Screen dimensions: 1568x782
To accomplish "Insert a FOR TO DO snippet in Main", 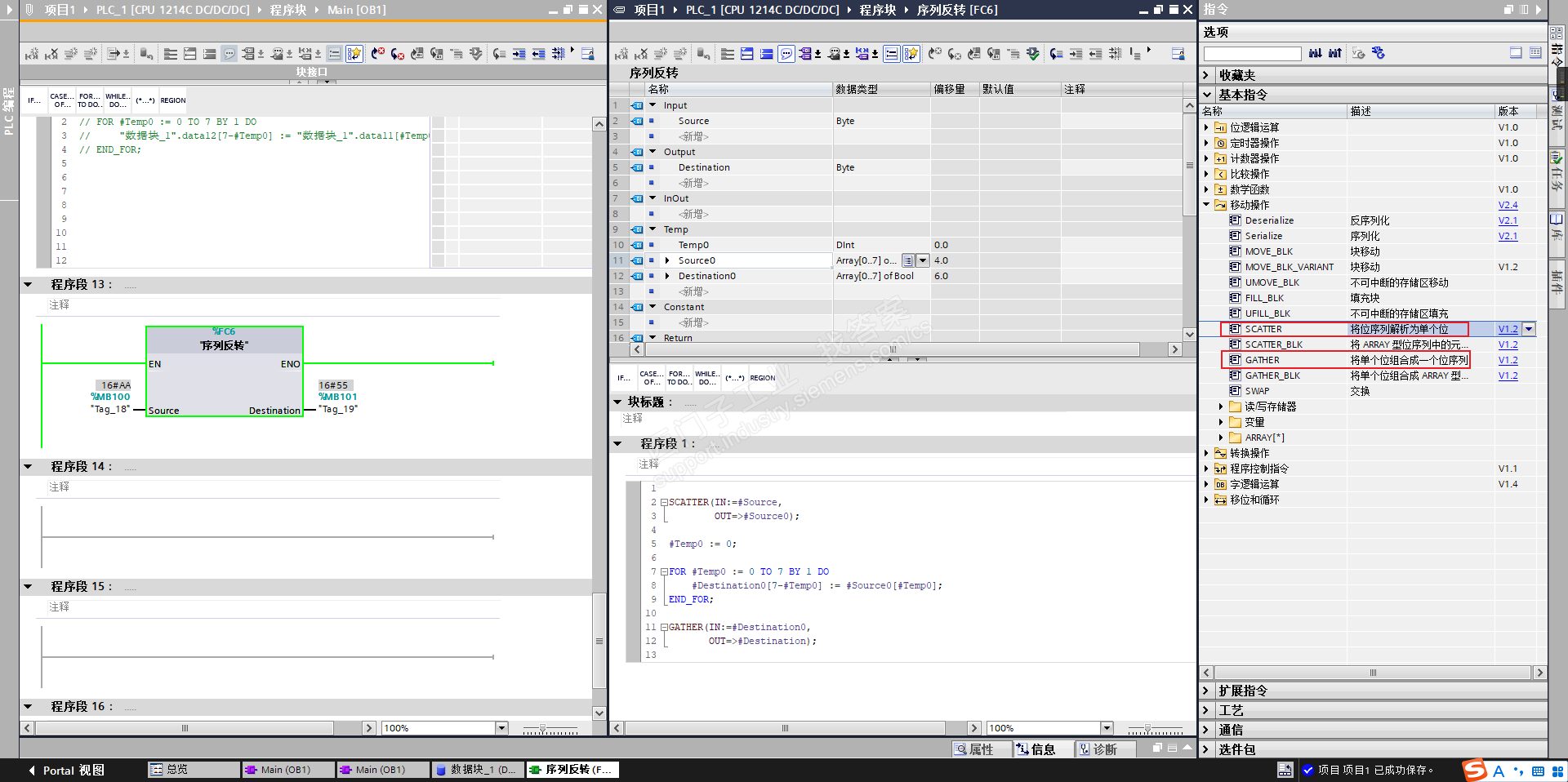I will 89,100.
